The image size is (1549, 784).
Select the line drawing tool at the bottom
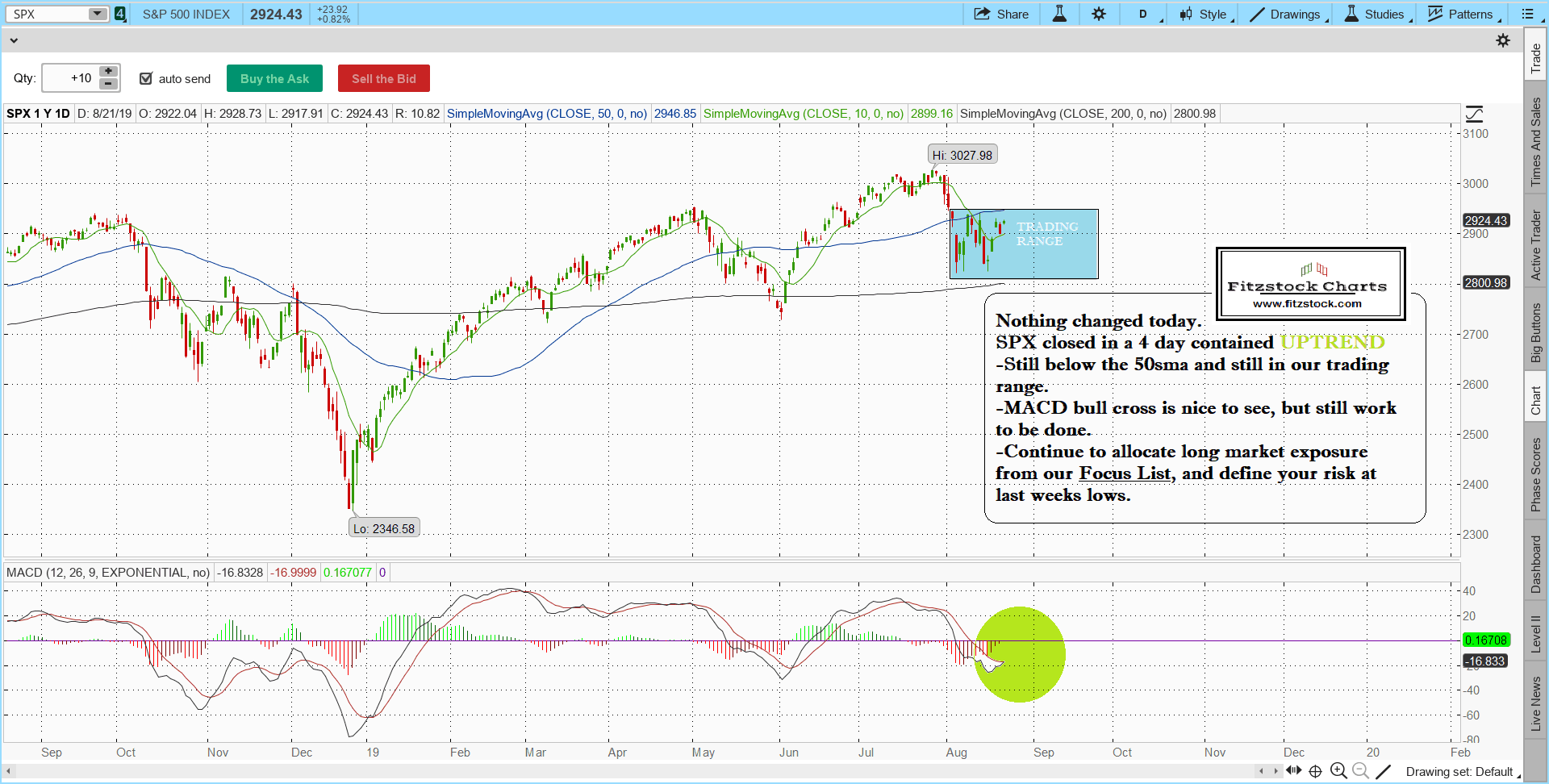click(1383, 771)
